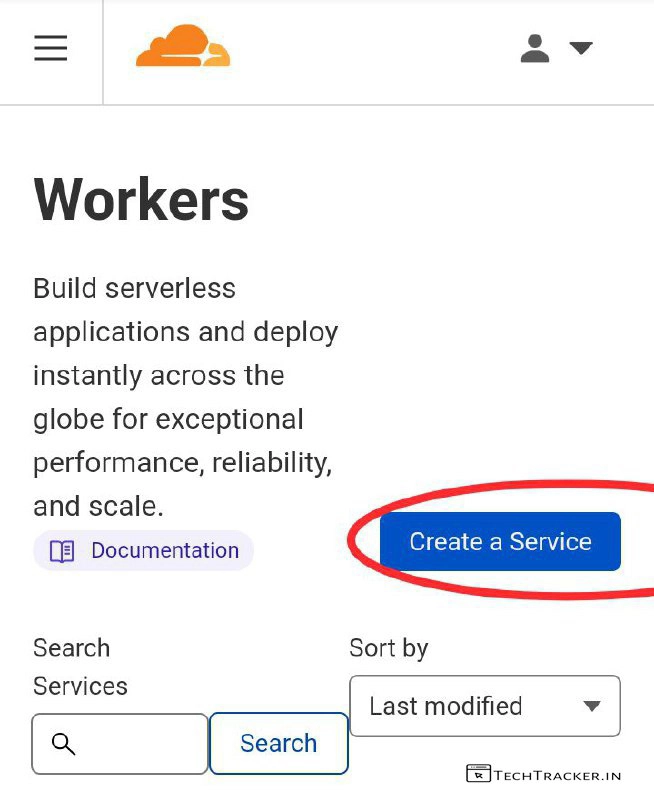Open the hamburger navigation menu
Viewport: 654px width, 800px height.
coord(51,48)
